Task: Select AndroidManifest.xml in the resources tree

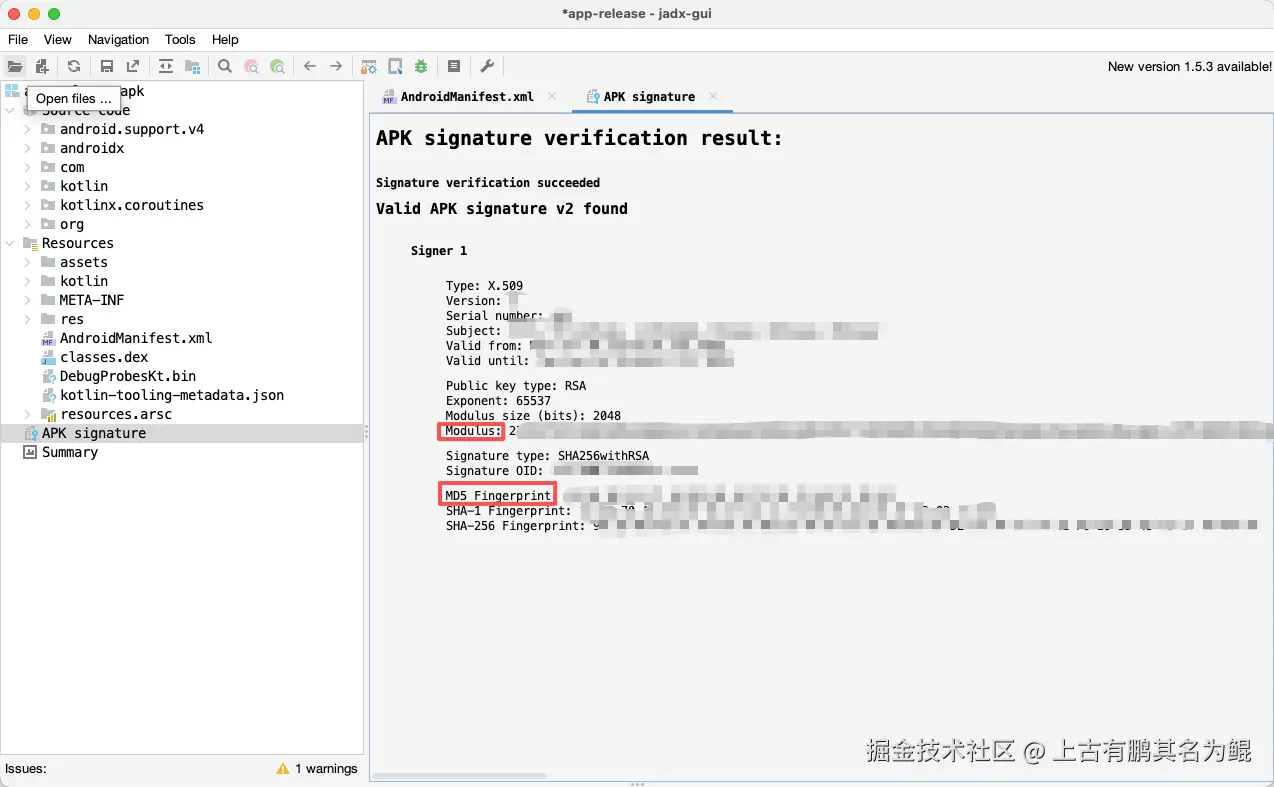Action: 136,338
